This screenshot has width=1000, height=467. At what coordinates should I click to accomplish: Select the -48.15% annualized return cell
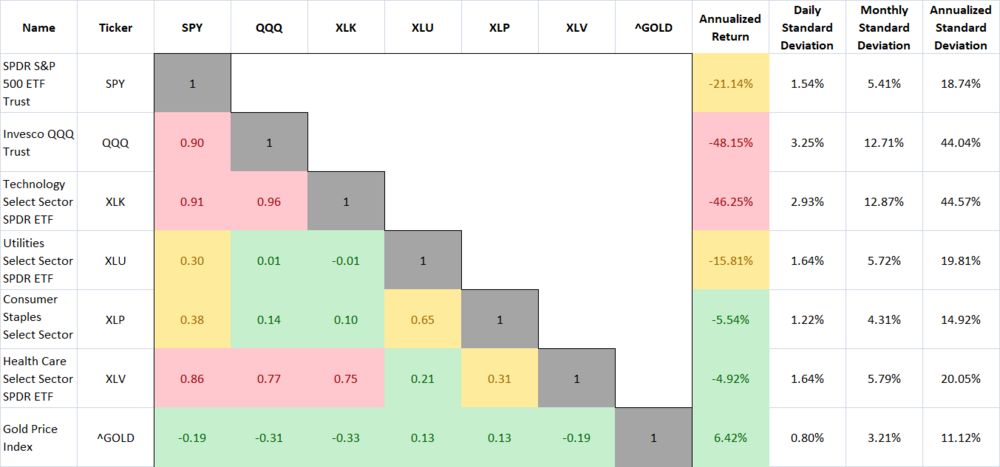pos(731,143)
